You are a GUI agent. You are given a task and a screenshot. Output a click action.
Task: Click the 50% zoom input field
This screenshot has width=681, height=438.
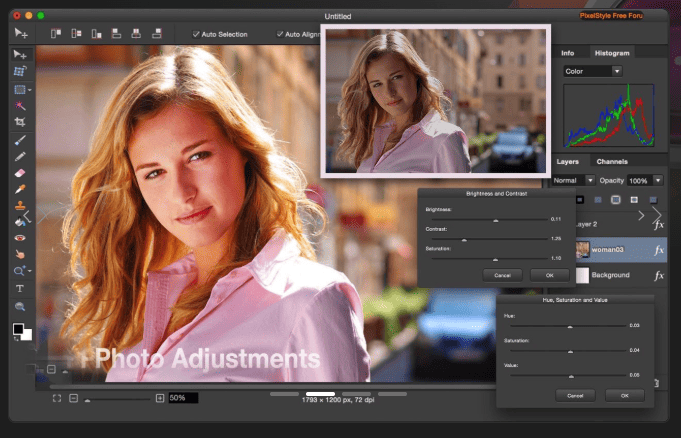[x=183, y=398]
